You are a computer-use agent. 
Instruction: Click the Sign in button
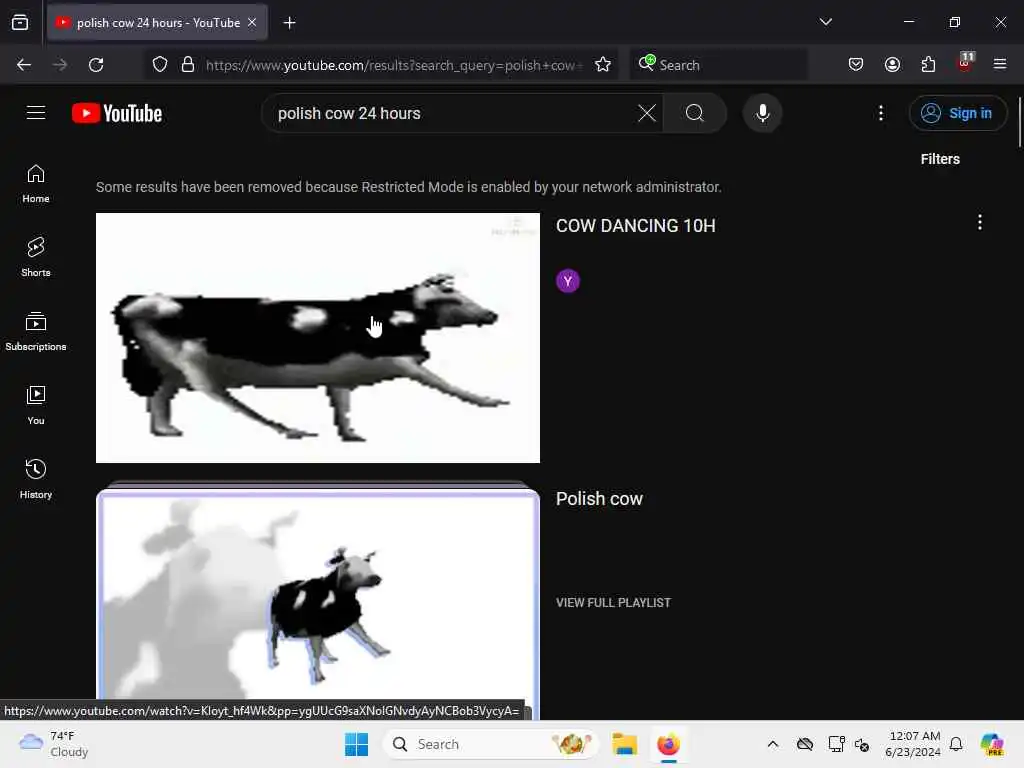957,113
